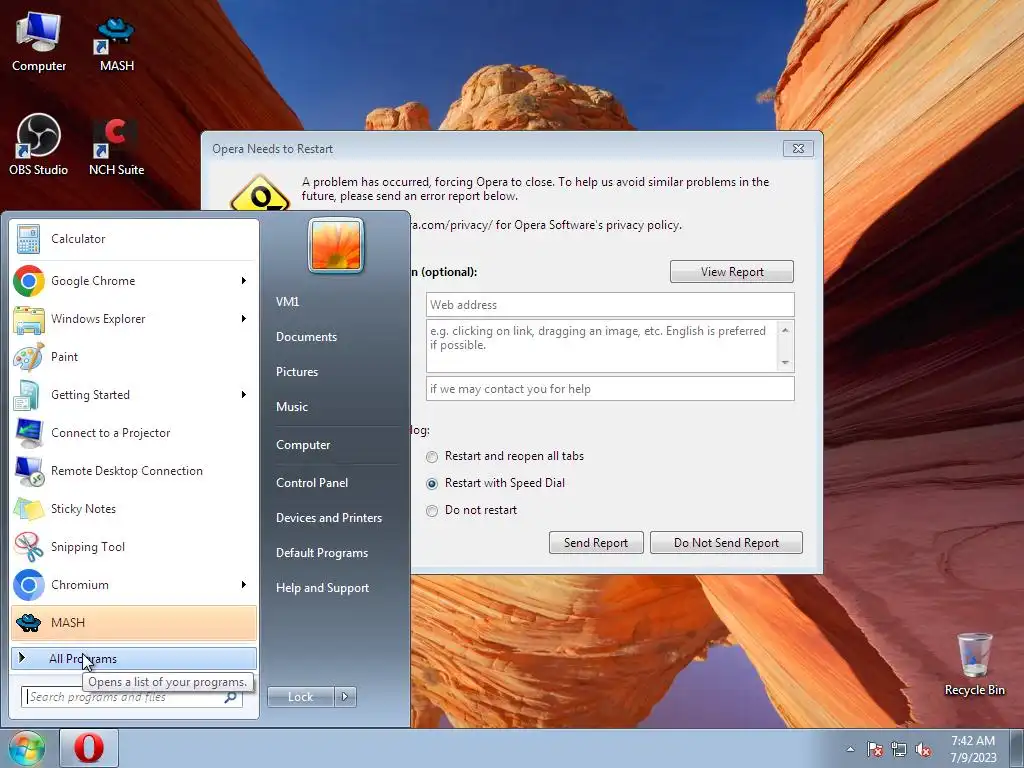
Task: Expand the Windows Explorer jump list arrow
Action: pyautogui.click(x=244, y=319)
